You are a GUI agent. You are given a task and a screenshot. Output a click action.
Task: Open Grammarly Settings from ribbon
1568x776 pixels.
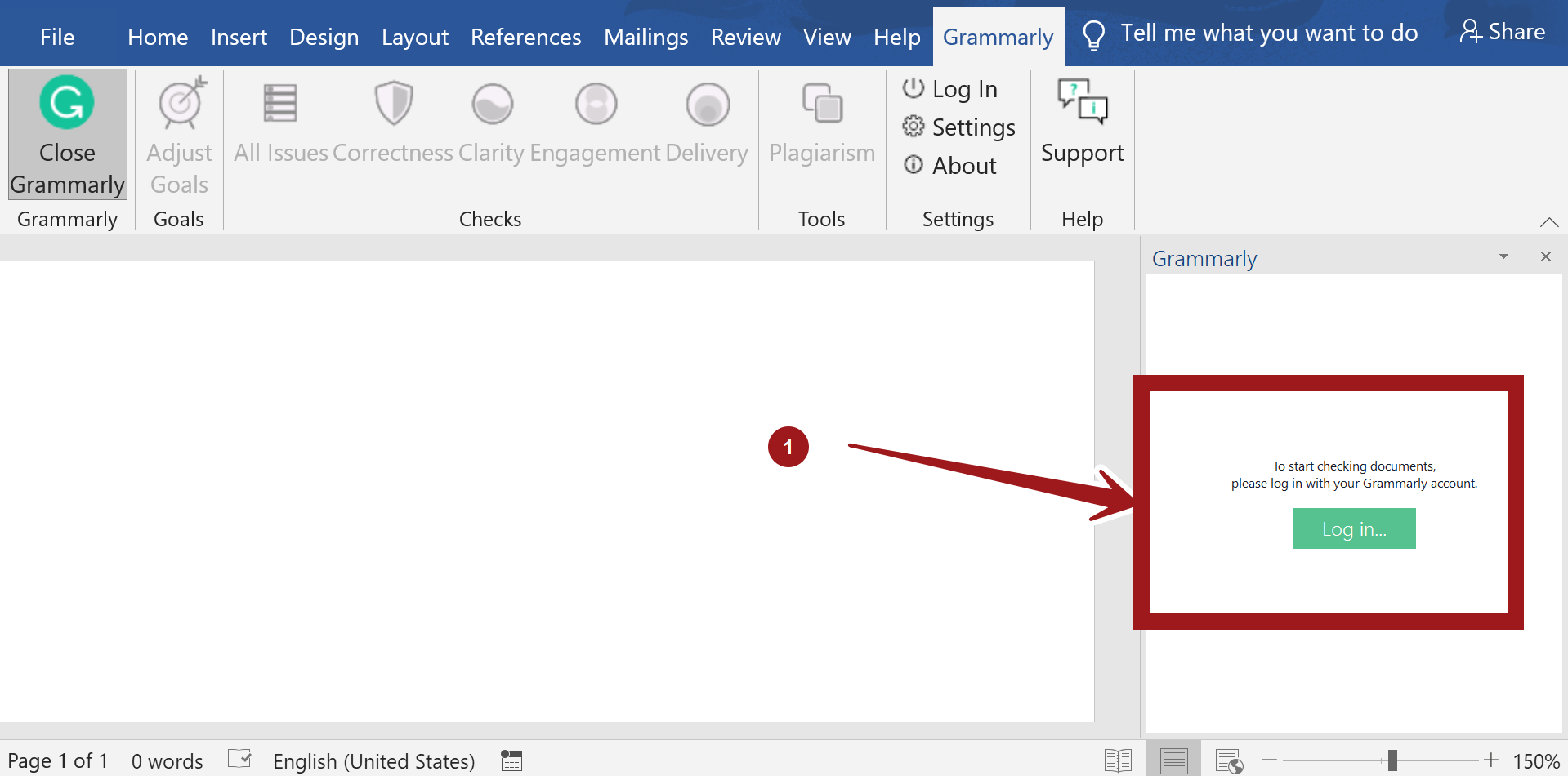click(959, 127)
